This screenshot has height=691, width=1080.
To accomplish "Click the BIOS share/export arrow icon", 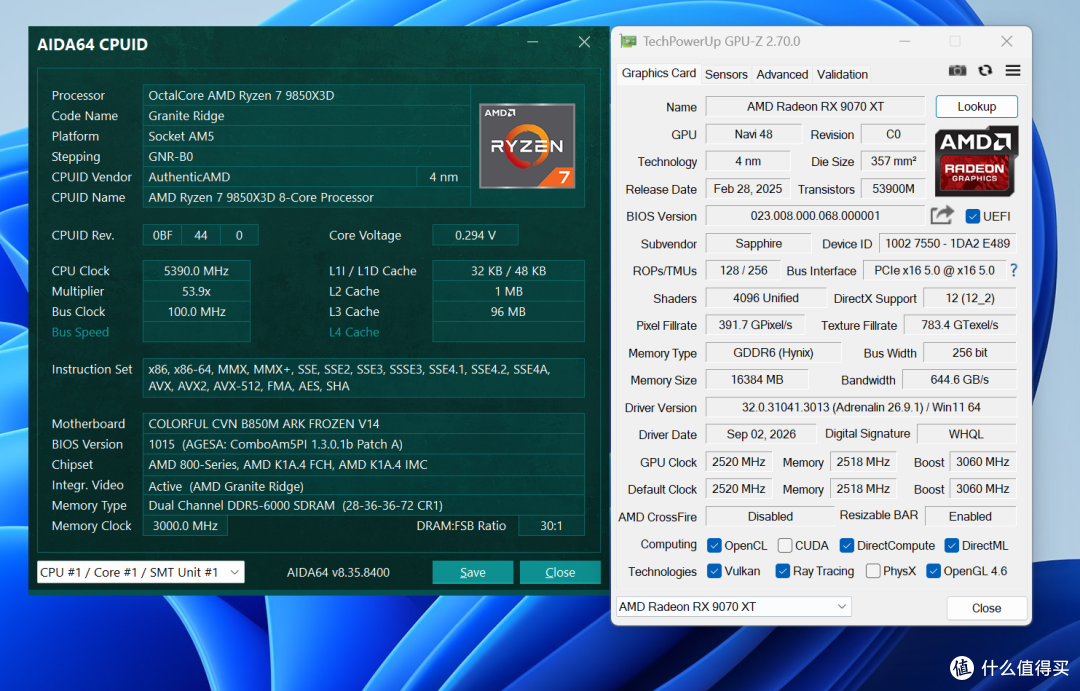I will pyautogui.click(x=942, y=216).
